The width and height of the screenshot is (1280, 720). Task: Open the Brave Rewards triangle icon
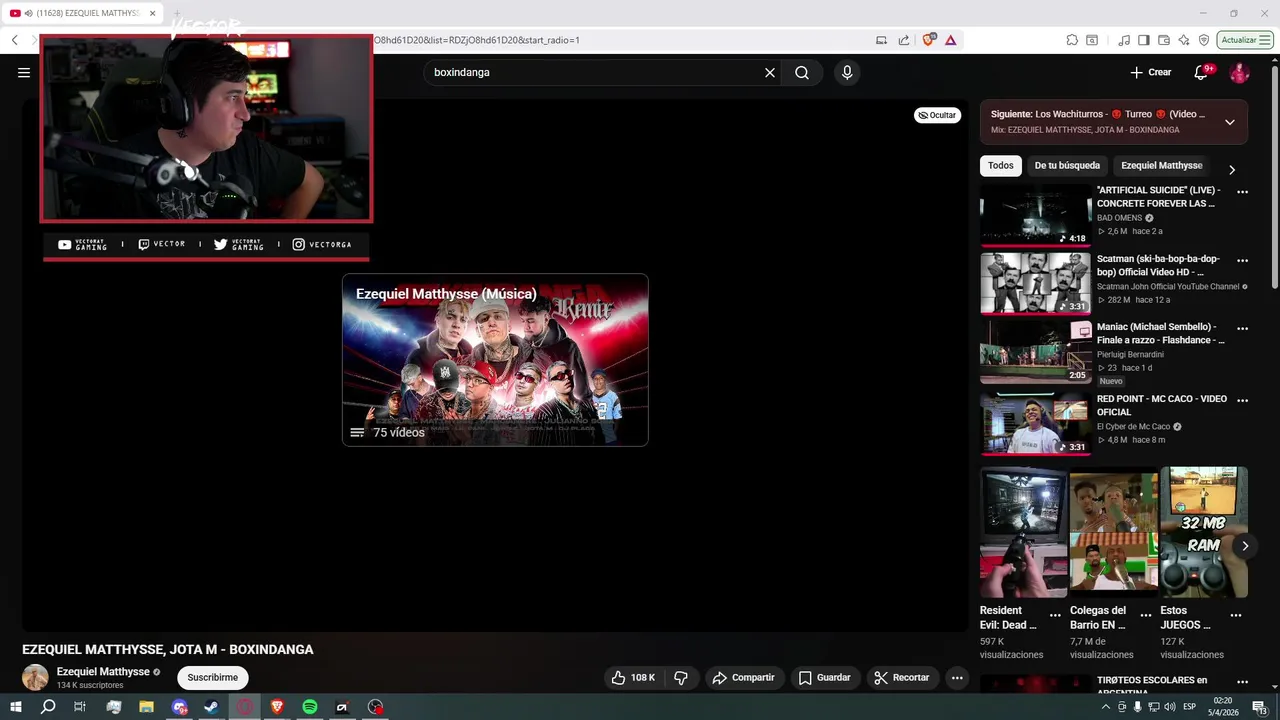(950, 40)
